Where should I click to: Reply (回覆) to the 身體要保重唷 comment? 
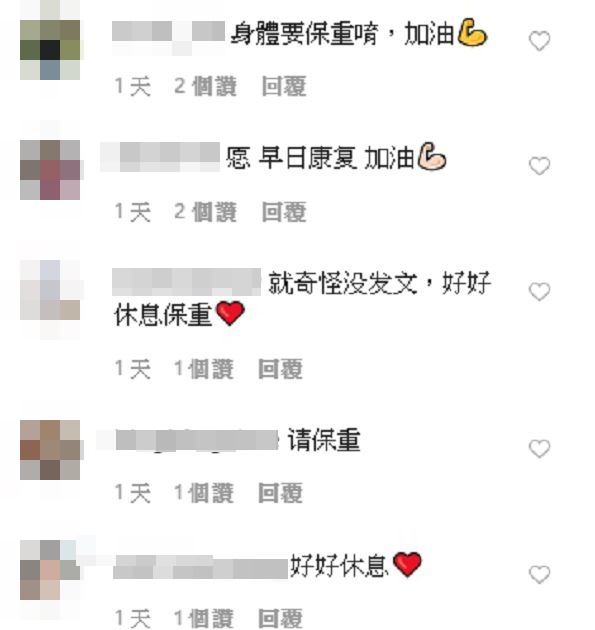pyautogui.click(x=284, y=86)
